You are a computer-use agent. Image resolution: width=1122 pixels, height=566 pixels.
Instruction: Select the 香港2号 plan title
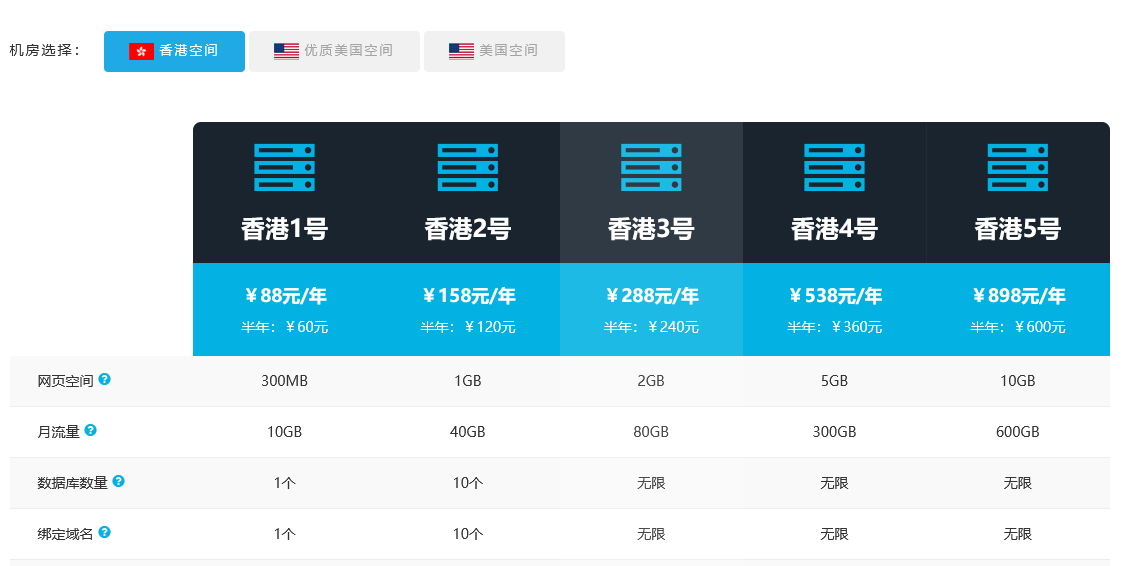468,229
